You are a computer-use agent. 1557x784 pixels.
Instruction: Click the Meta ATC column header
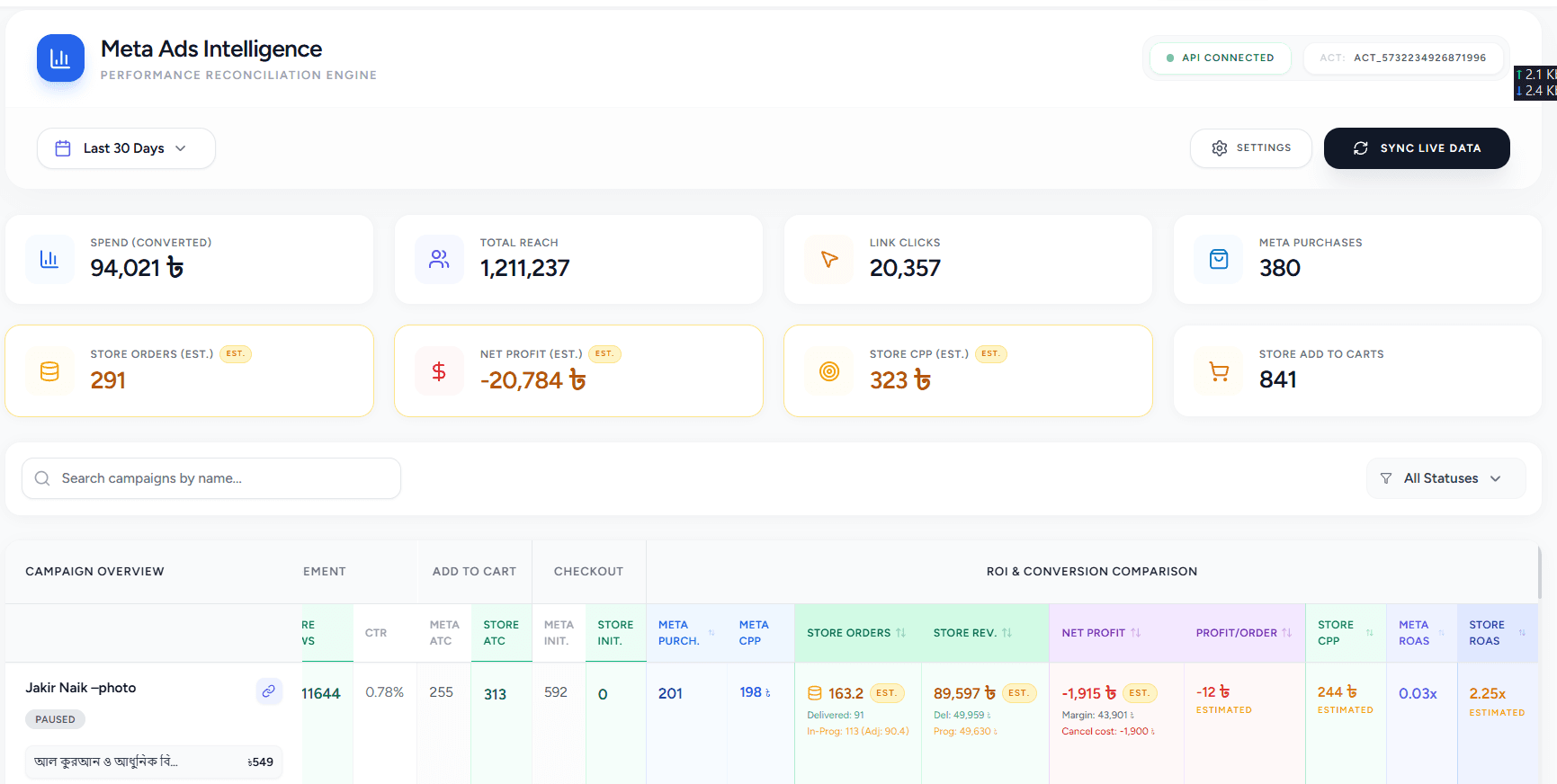click(x=444, y=633)
